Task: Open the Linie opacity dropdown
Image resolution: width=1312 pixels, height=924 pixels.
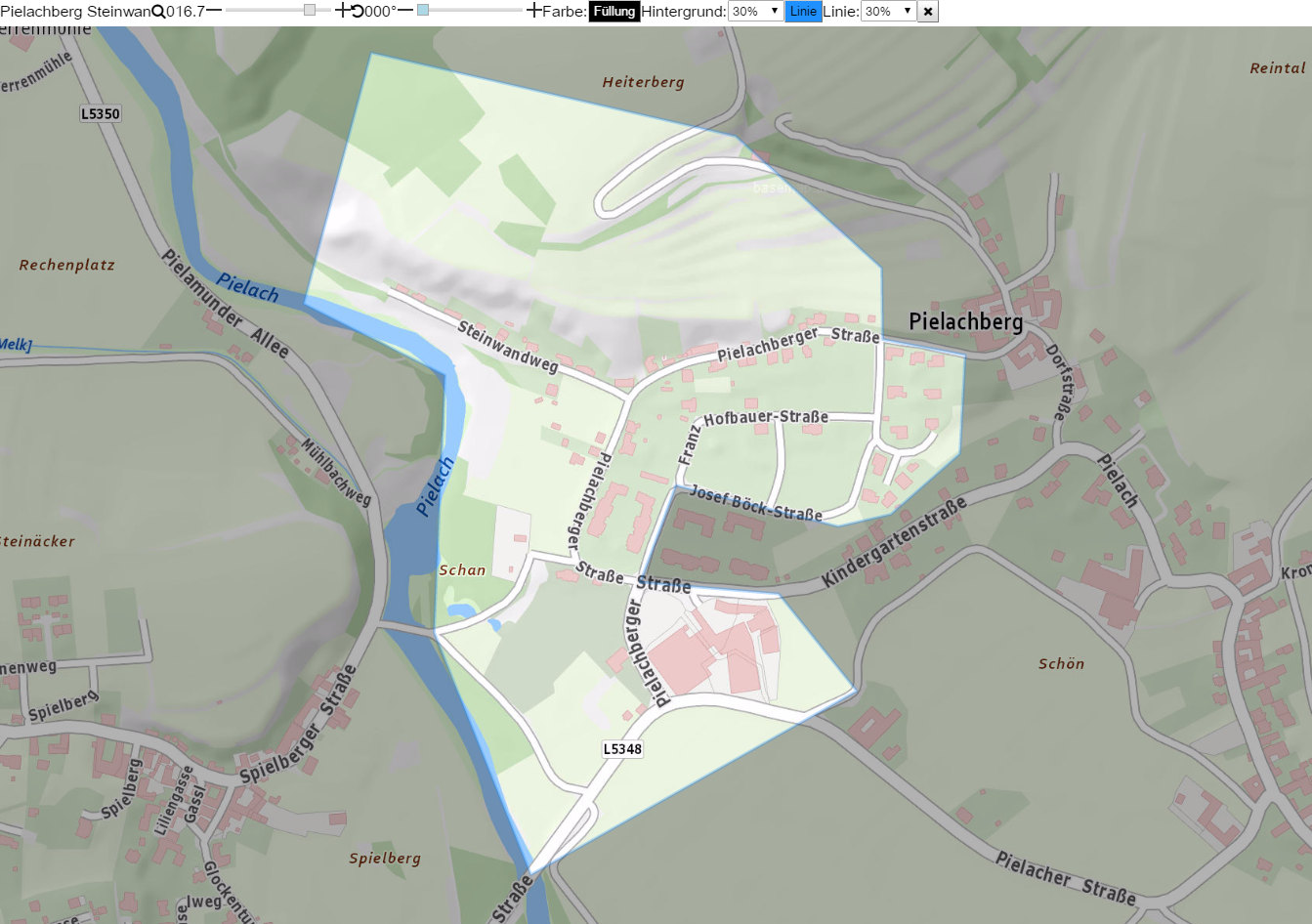Action: pos(888,12)
